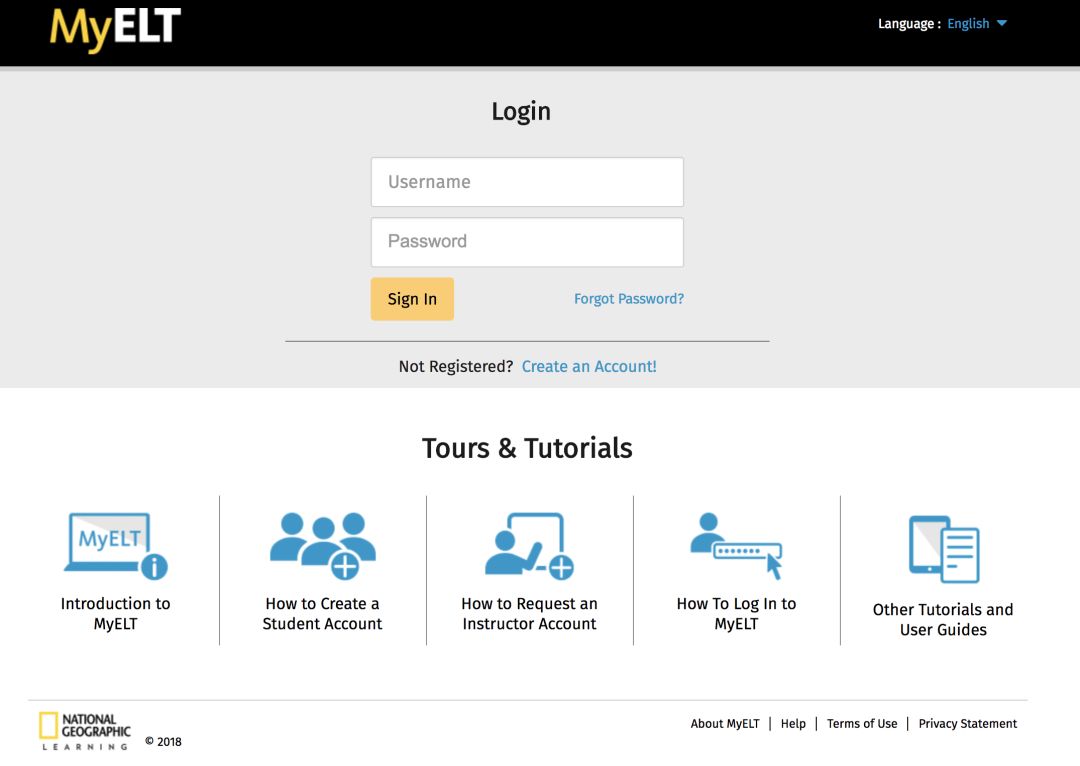Click the Log In to MyELT password icon
This screenshot has height=766, width=1080.
coord(736,546)
